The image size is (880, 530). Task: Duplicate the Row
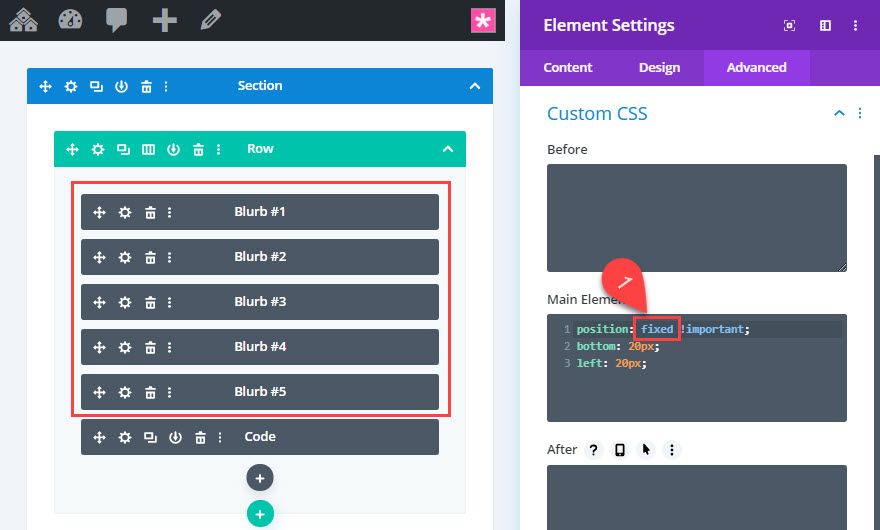[123, 149]
